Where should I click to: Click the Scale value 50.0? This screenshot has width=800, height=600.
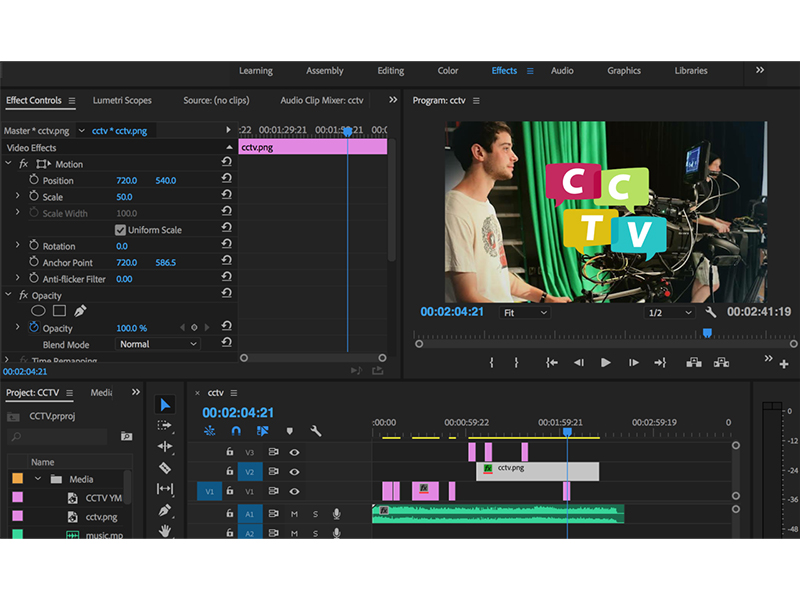[125, 197]
